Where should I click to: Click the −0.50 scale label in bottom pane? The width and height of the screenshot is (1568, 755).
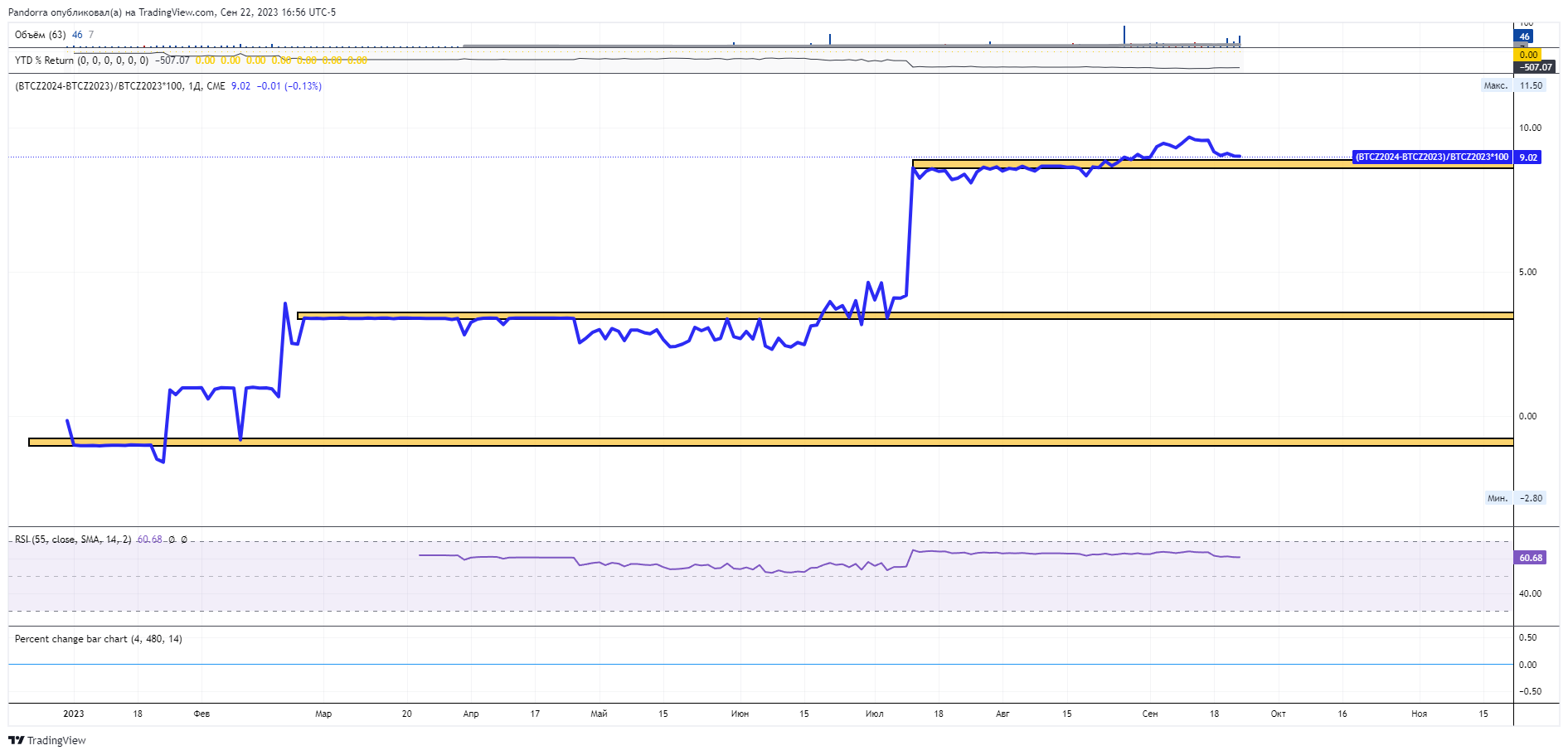click(1530, 691)
